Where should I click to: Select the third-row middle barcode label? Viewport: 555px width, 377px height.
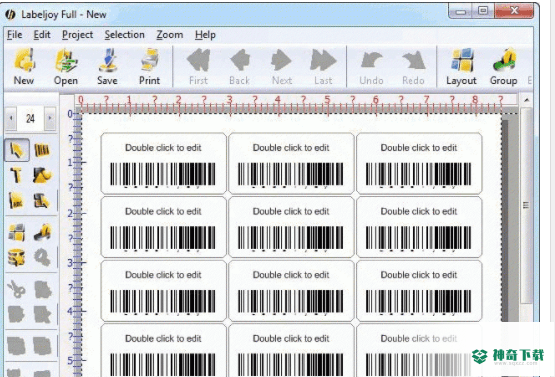point(291,291)
